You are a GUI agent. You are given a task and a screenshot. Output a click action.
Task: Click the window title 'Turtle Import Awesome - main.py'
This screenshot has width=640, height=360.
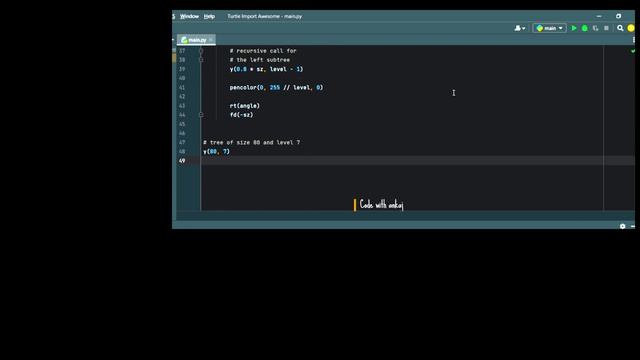264,16
